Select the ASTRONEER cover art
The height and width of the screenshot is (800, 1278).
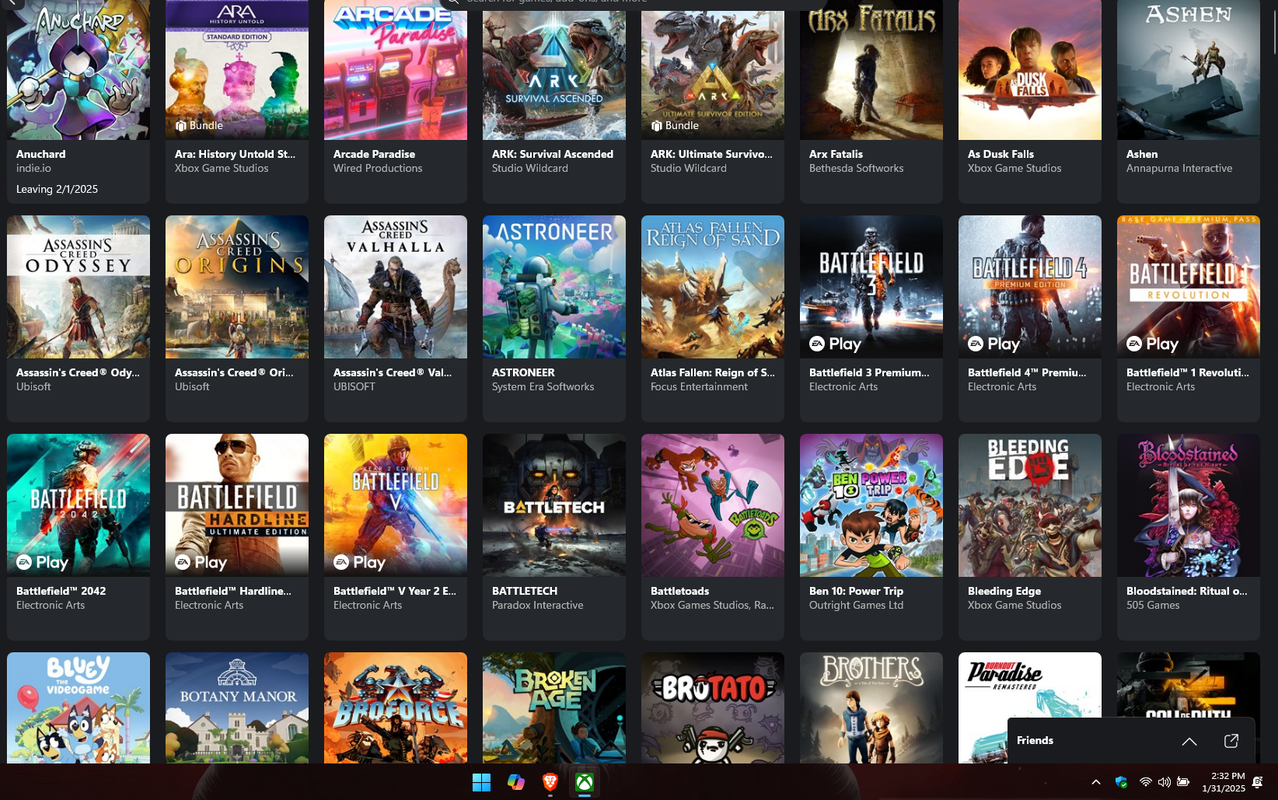[x=554, y=287]
